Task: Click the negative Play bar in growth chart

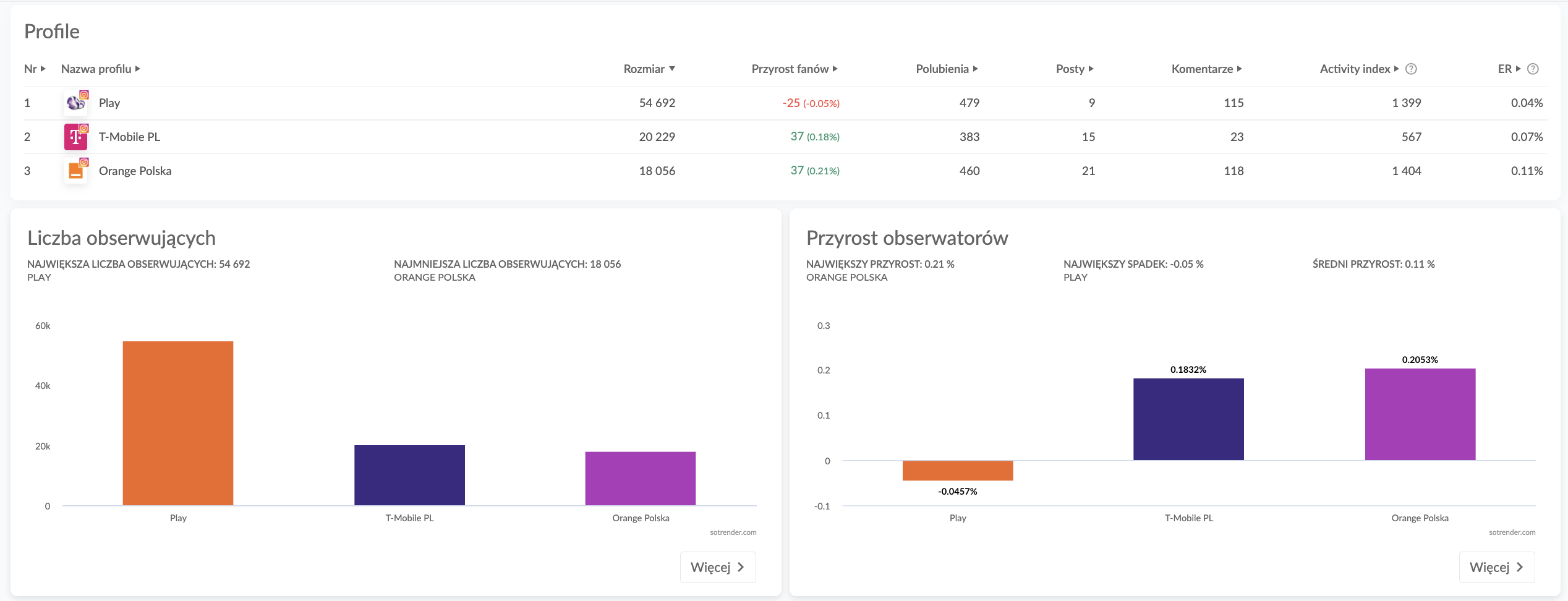Action: click(x=957, y=471)
